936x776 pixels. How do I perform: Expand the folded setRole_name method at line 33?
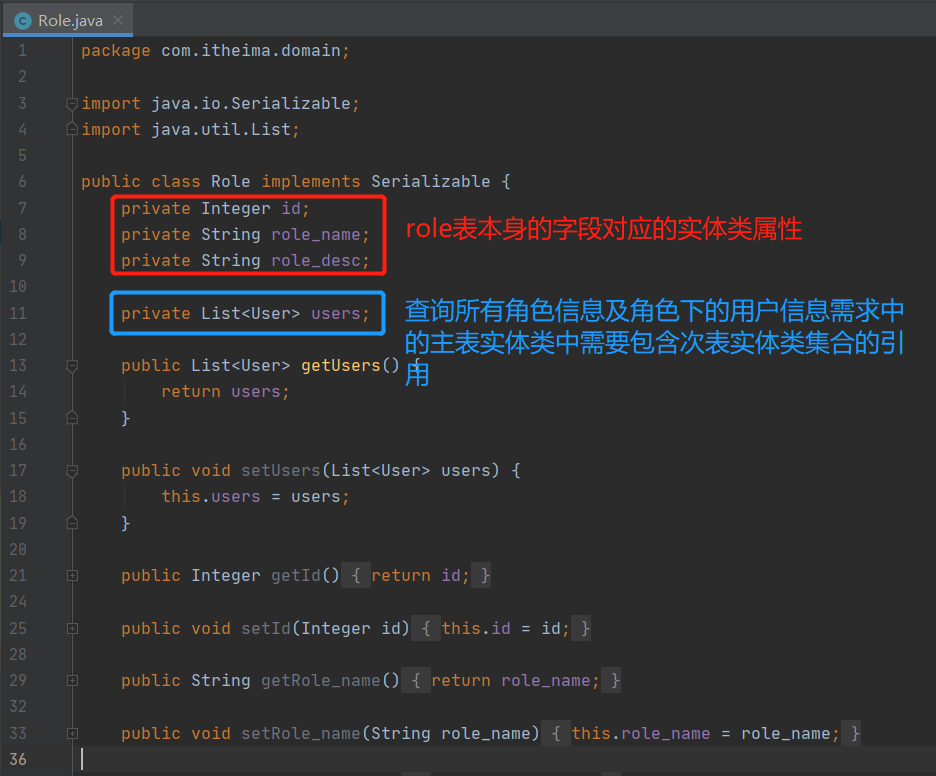(72, 733)
